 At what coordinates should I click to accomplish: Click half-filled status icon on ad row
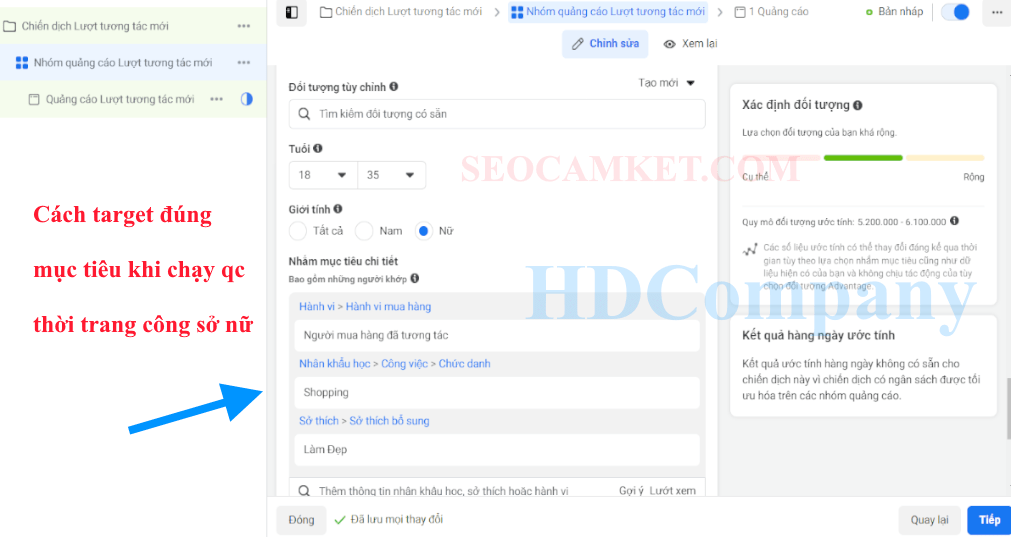246,99
